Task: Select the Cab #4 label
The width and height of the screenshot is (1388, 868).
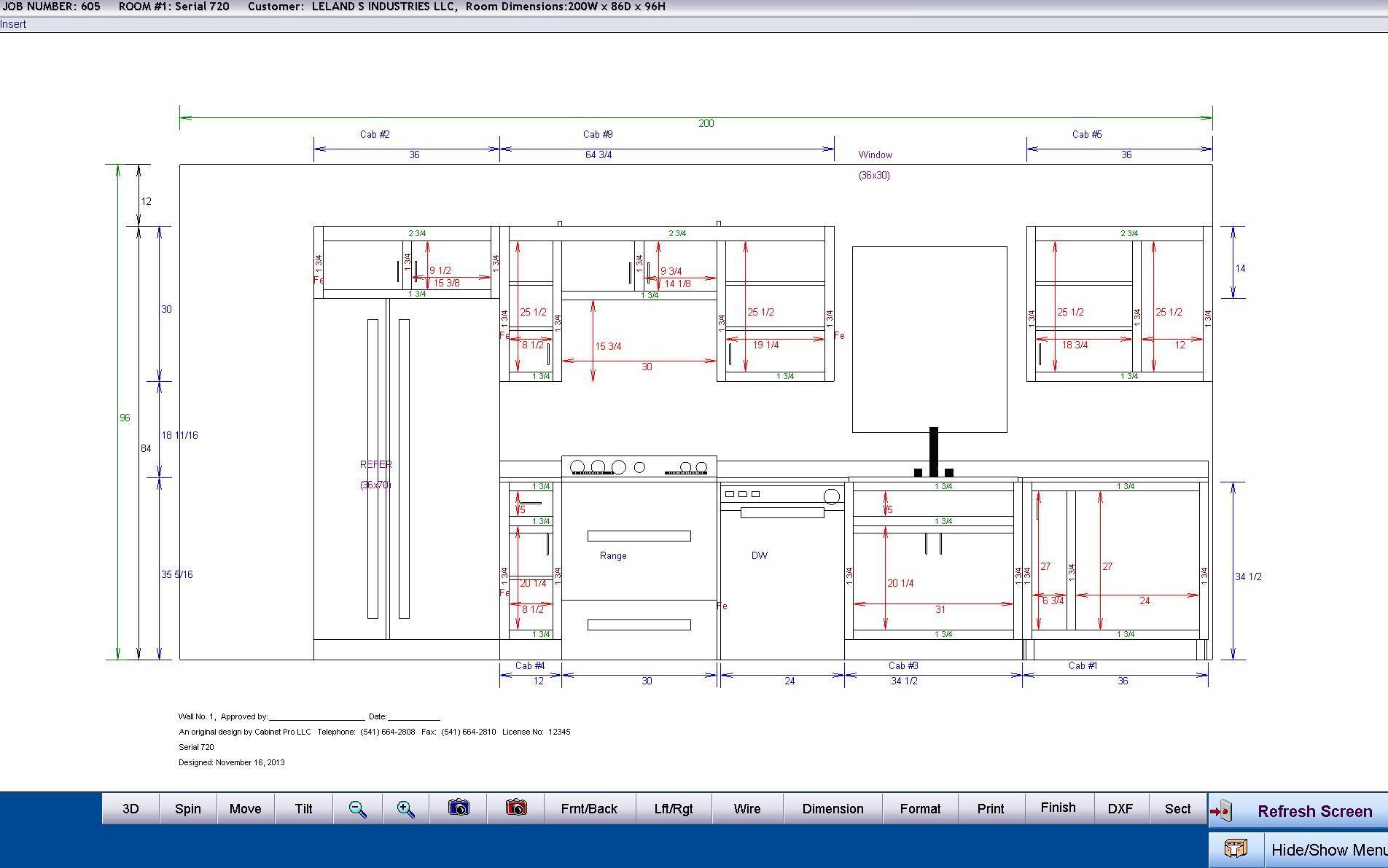Action: click(x=530, y=665)
